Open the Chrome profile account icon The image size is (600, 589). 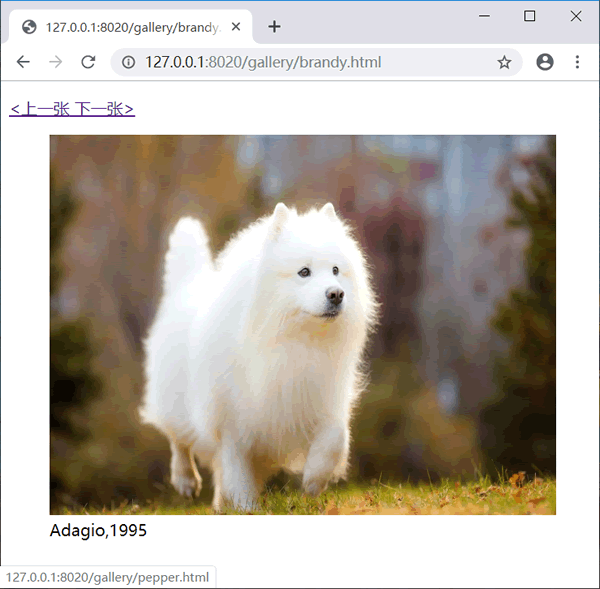click(545, 62)
